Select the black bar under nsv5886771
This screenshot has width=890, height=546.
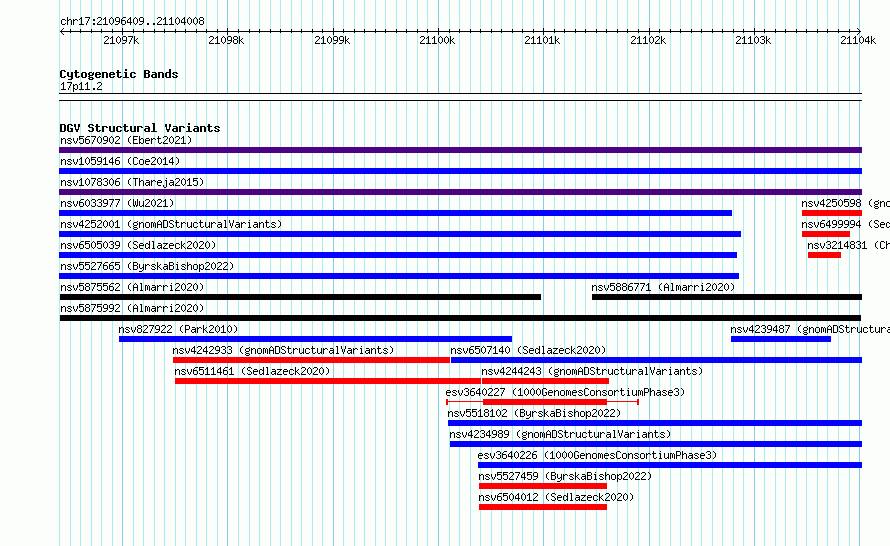coord(727,297)
